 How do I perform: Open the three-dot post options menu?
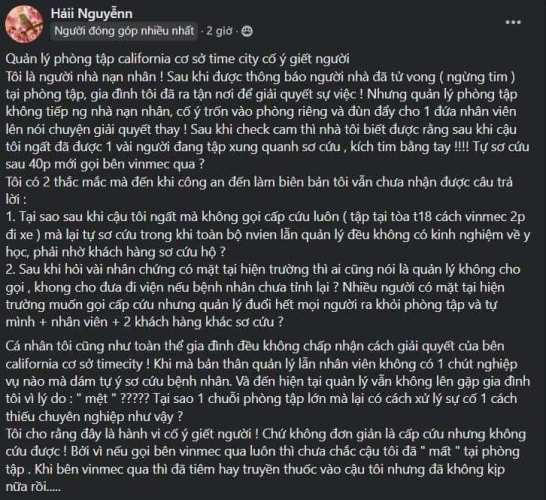513,22
